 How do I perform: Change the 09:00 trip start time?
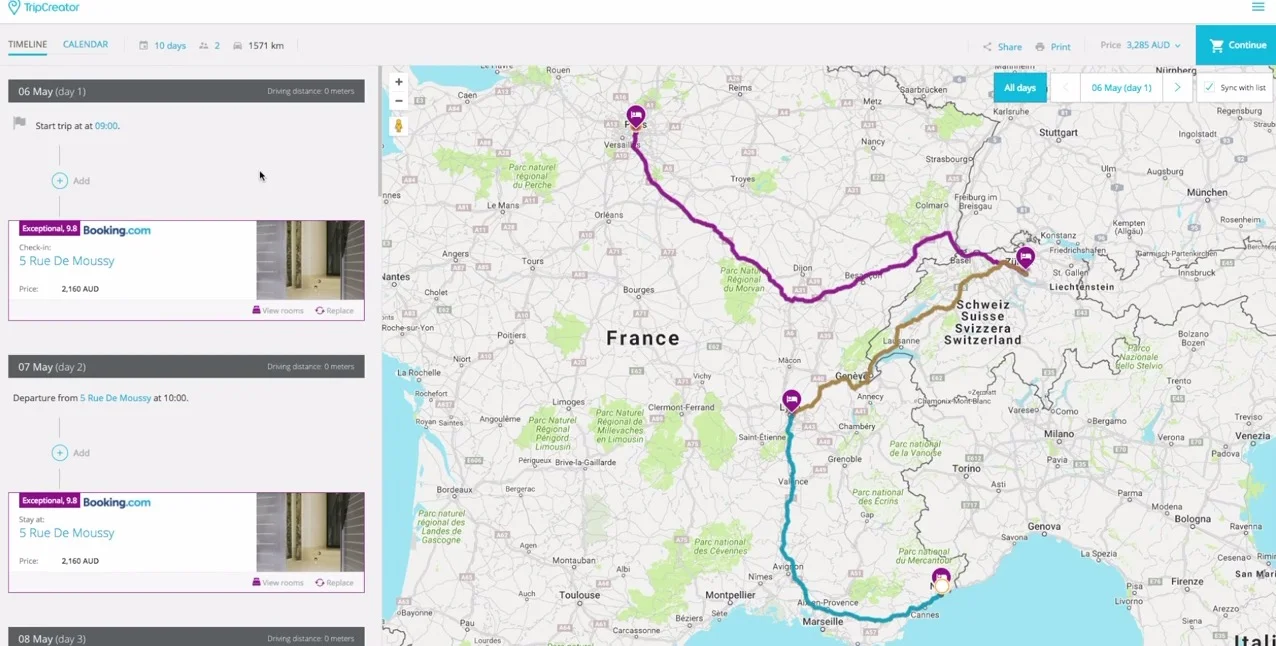click(106, 126)
